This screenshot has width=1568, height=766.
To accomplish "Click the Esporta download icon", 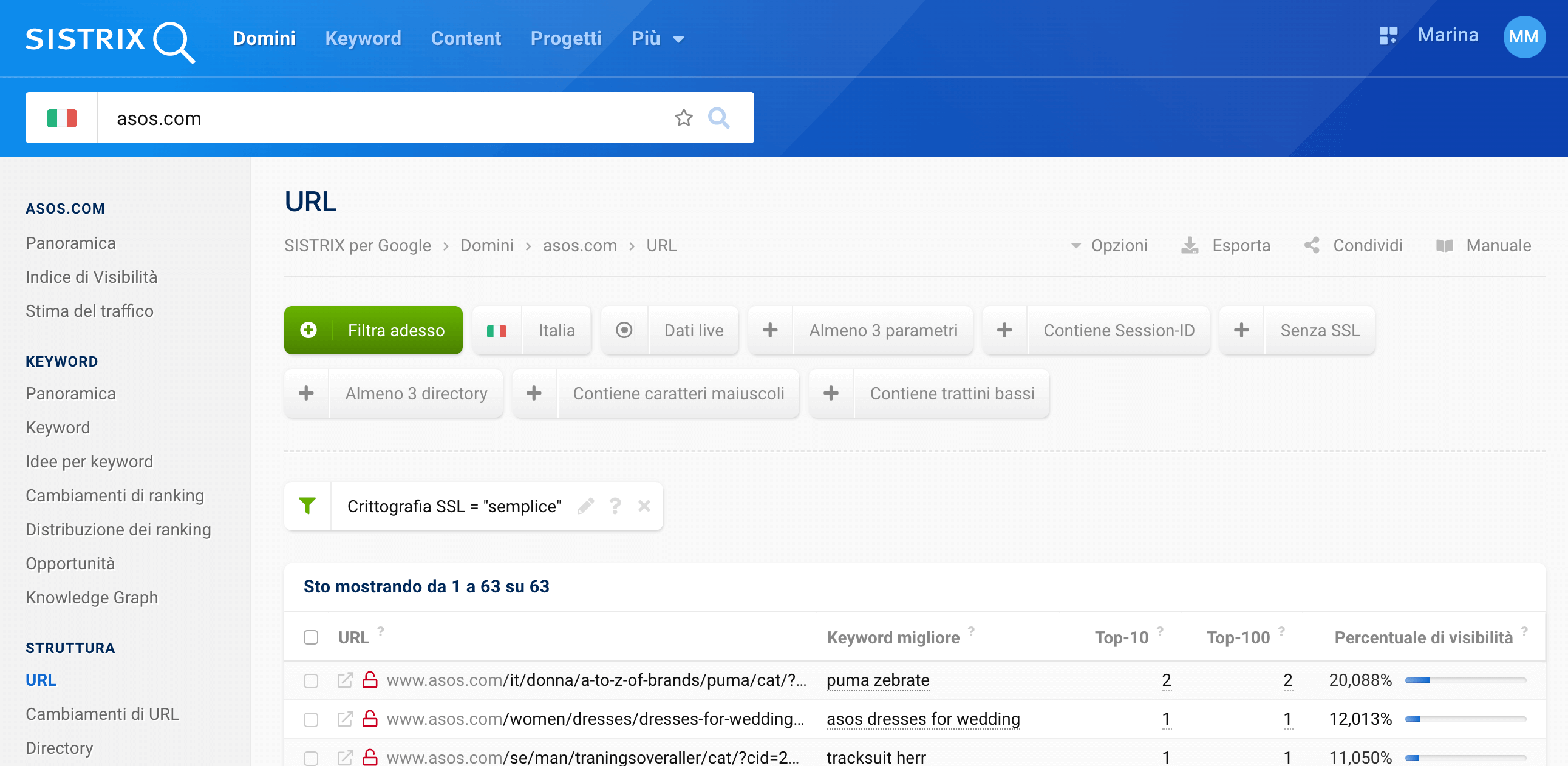I will pos(1190,245).
